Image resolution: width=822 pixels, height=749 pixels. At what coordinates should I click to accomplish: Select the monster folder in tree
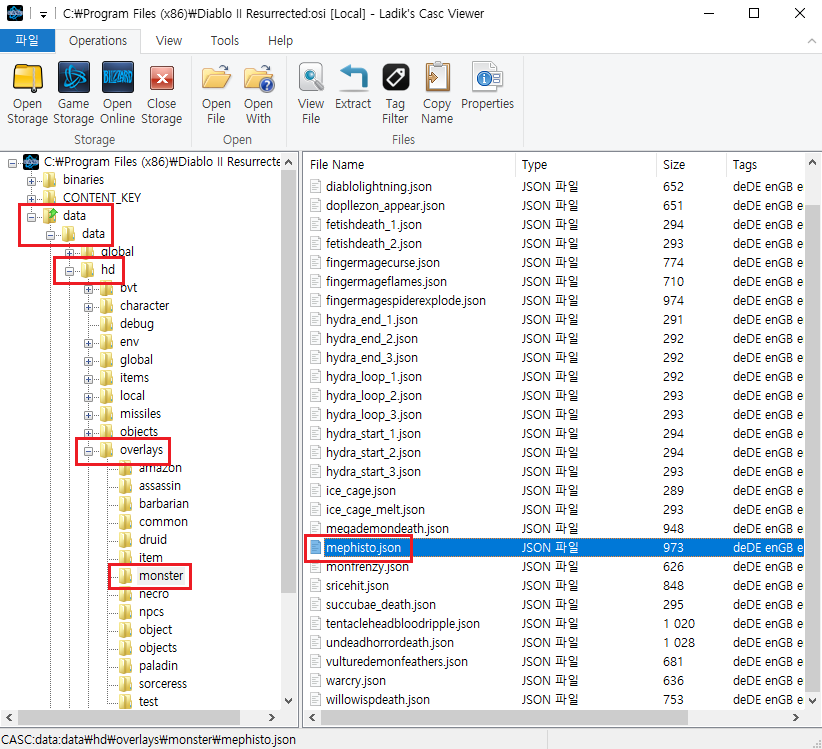[x=161, y=576]
